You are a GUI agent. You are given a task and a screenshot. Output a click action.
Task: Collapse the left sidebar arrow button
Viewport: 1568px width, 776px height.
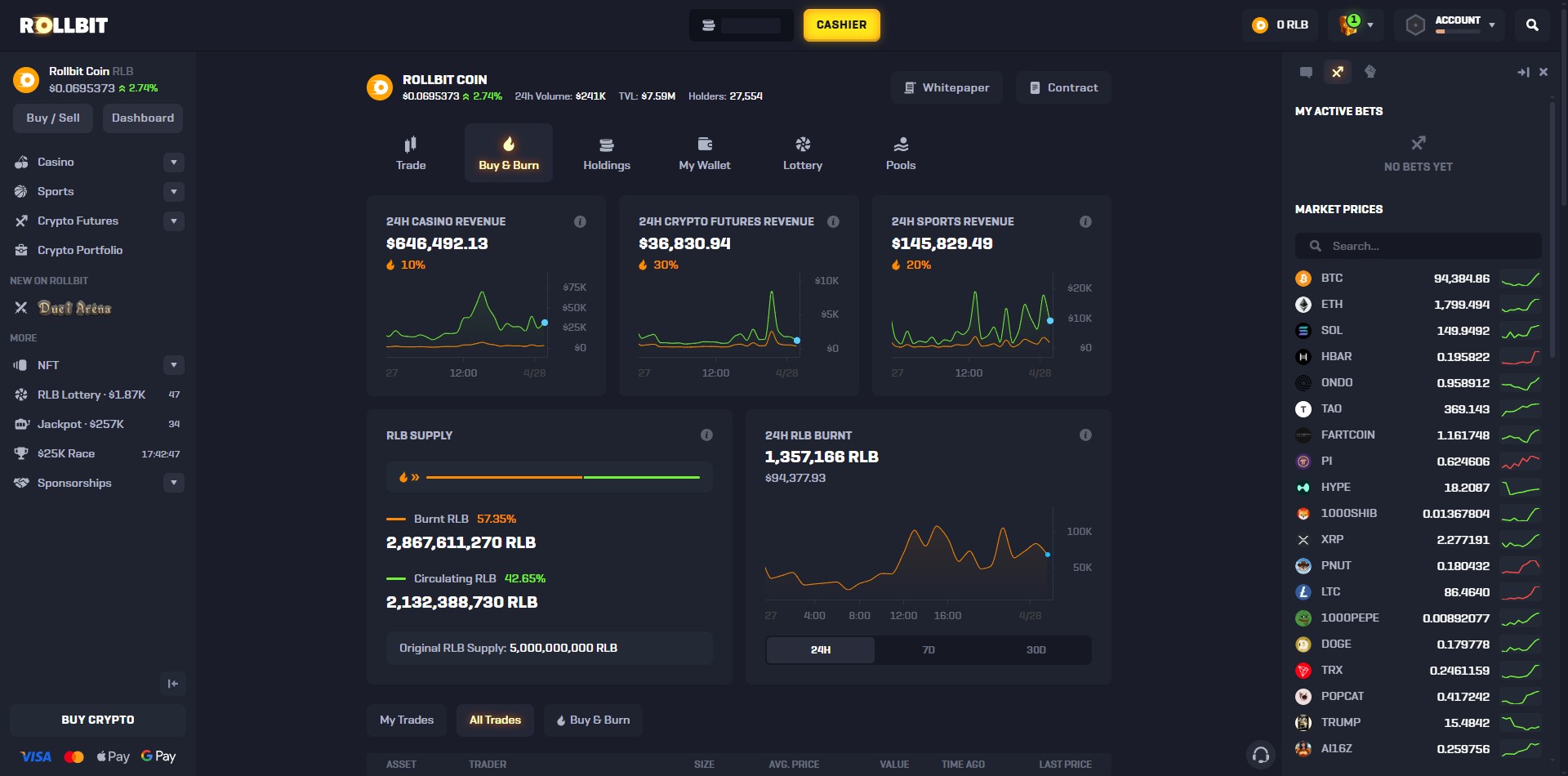(x=173, y=684)
